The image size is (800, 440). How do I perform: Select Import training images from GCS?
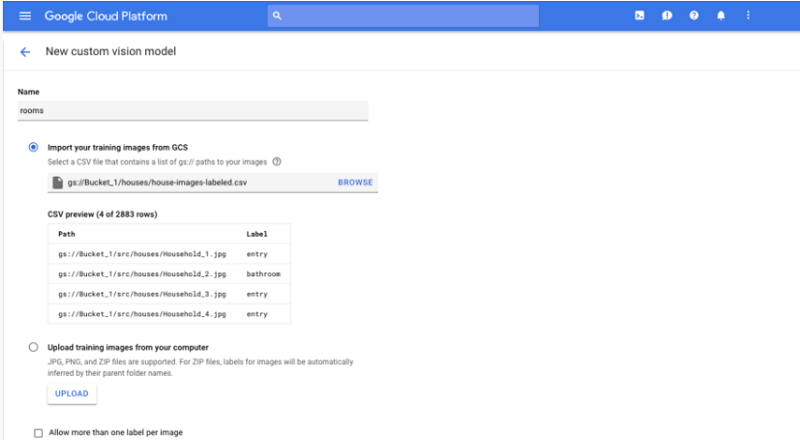point(35,147)
